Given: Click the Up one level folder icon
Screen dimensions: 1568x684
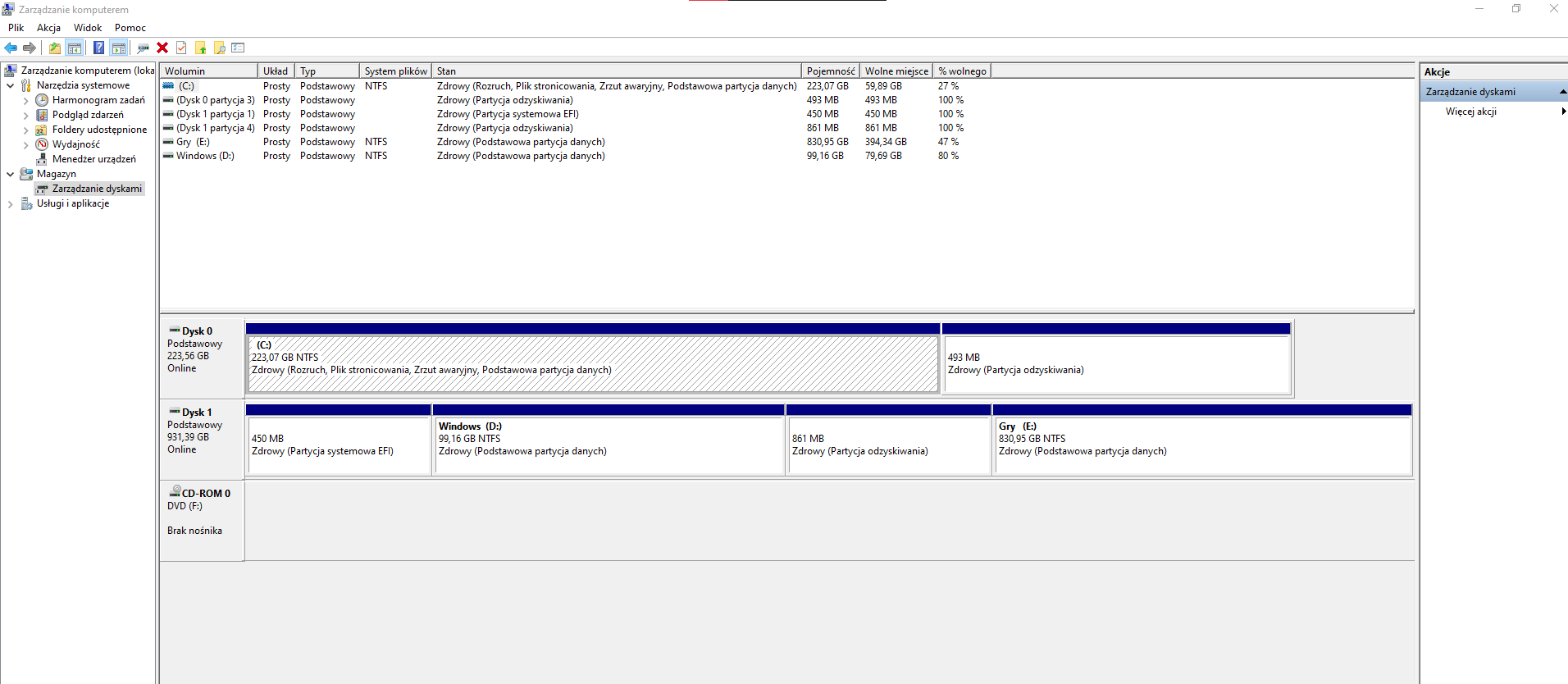Looking at the screenshot, I should click(55, 48).
